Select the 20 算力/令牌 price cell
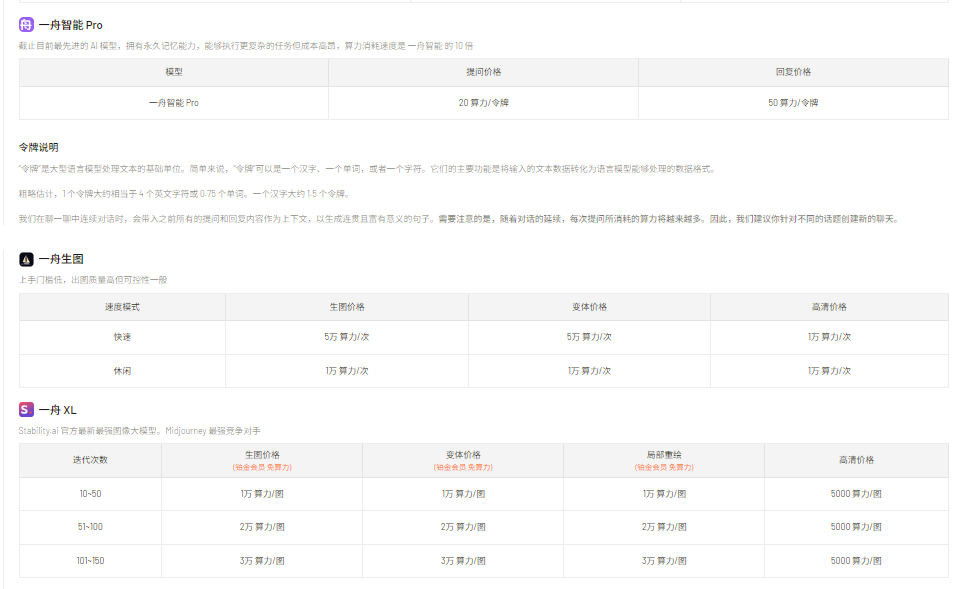976x589 pixels. (484, 103)
